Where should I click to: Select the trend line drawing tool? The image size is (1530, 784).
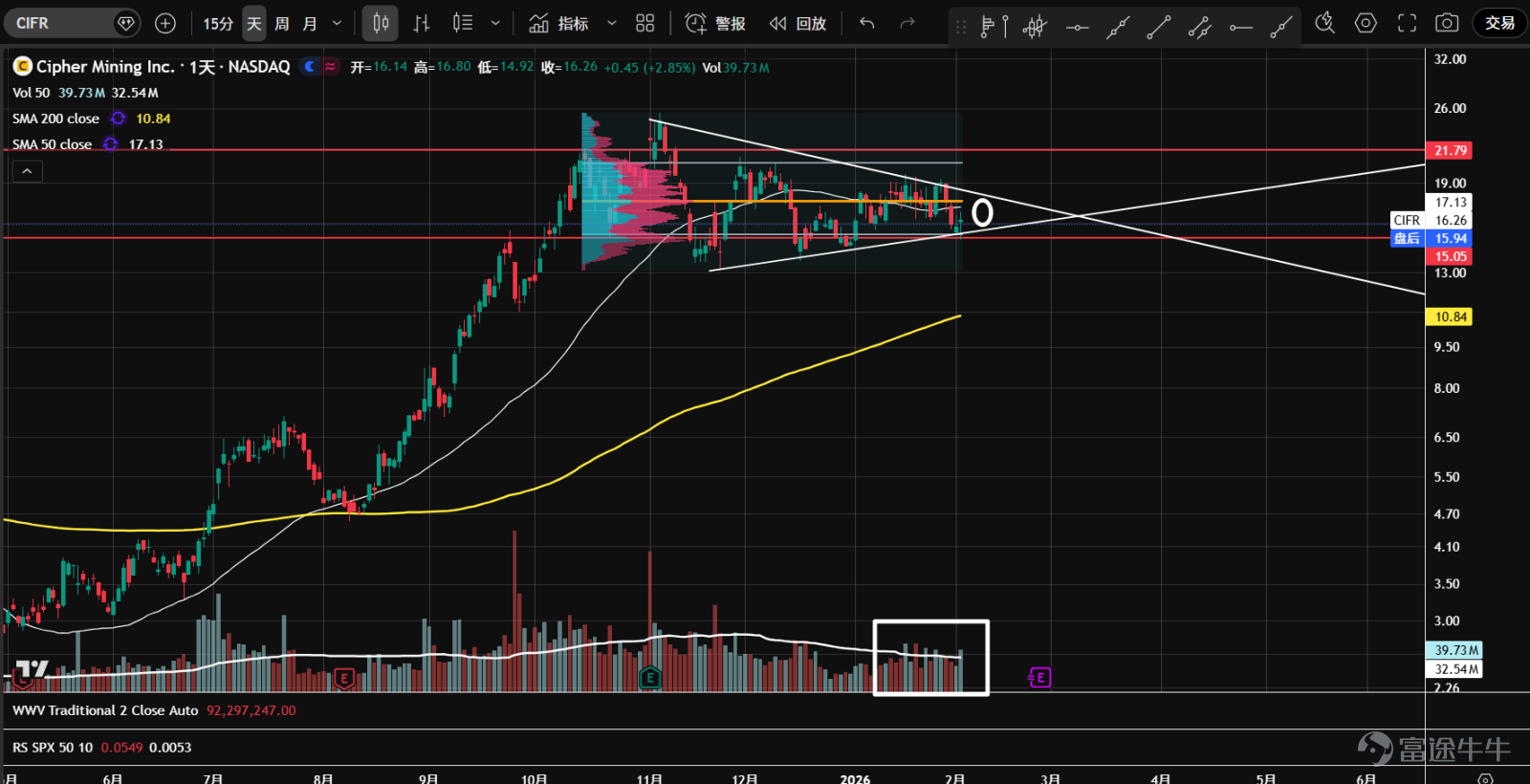1159,27
